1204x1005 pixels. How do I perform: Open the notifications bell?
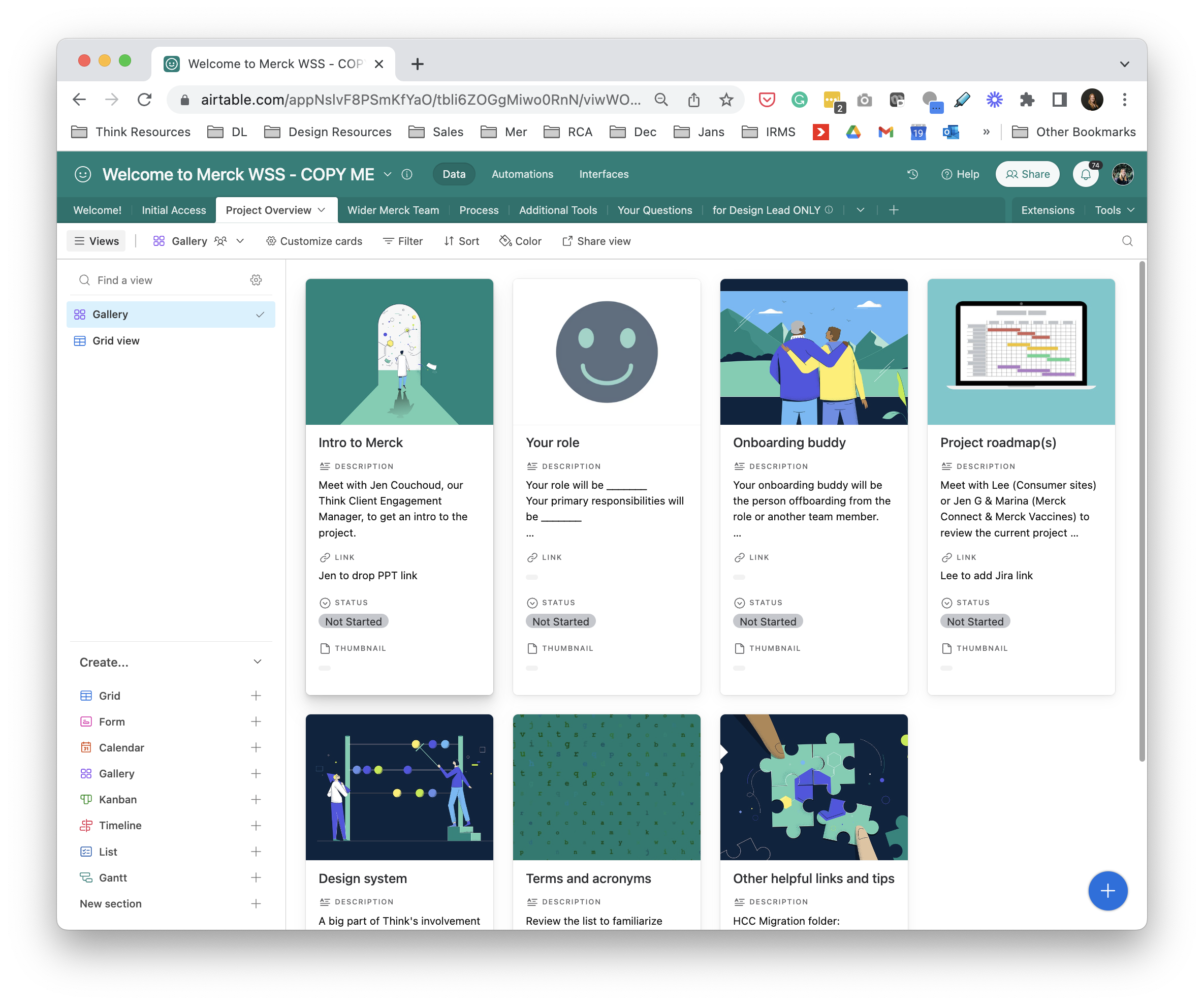pos(1085,174)
